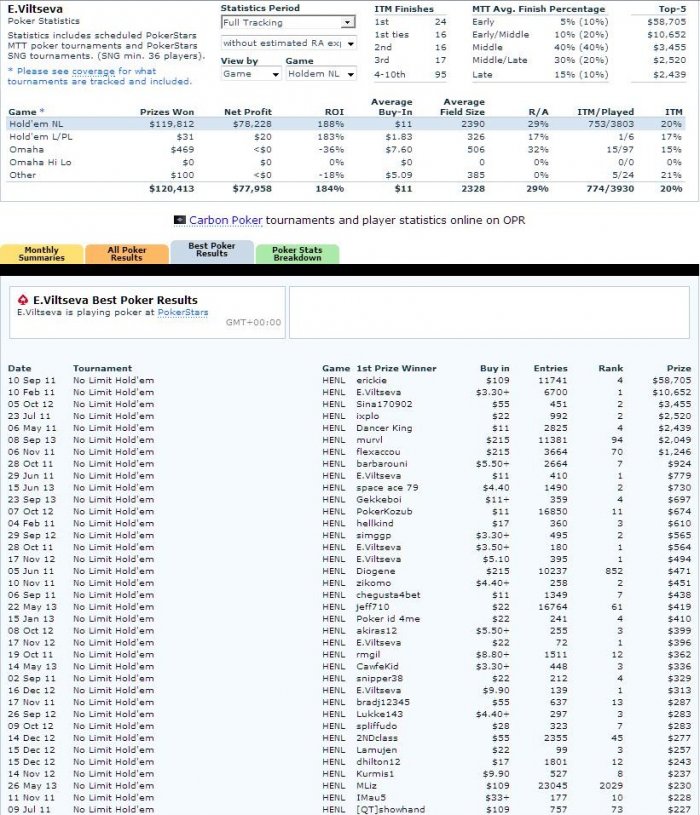This screenshot has height=815, width=700.
Task: Open the Holdem NL game dropdown
Action: (x=321, y=74)
